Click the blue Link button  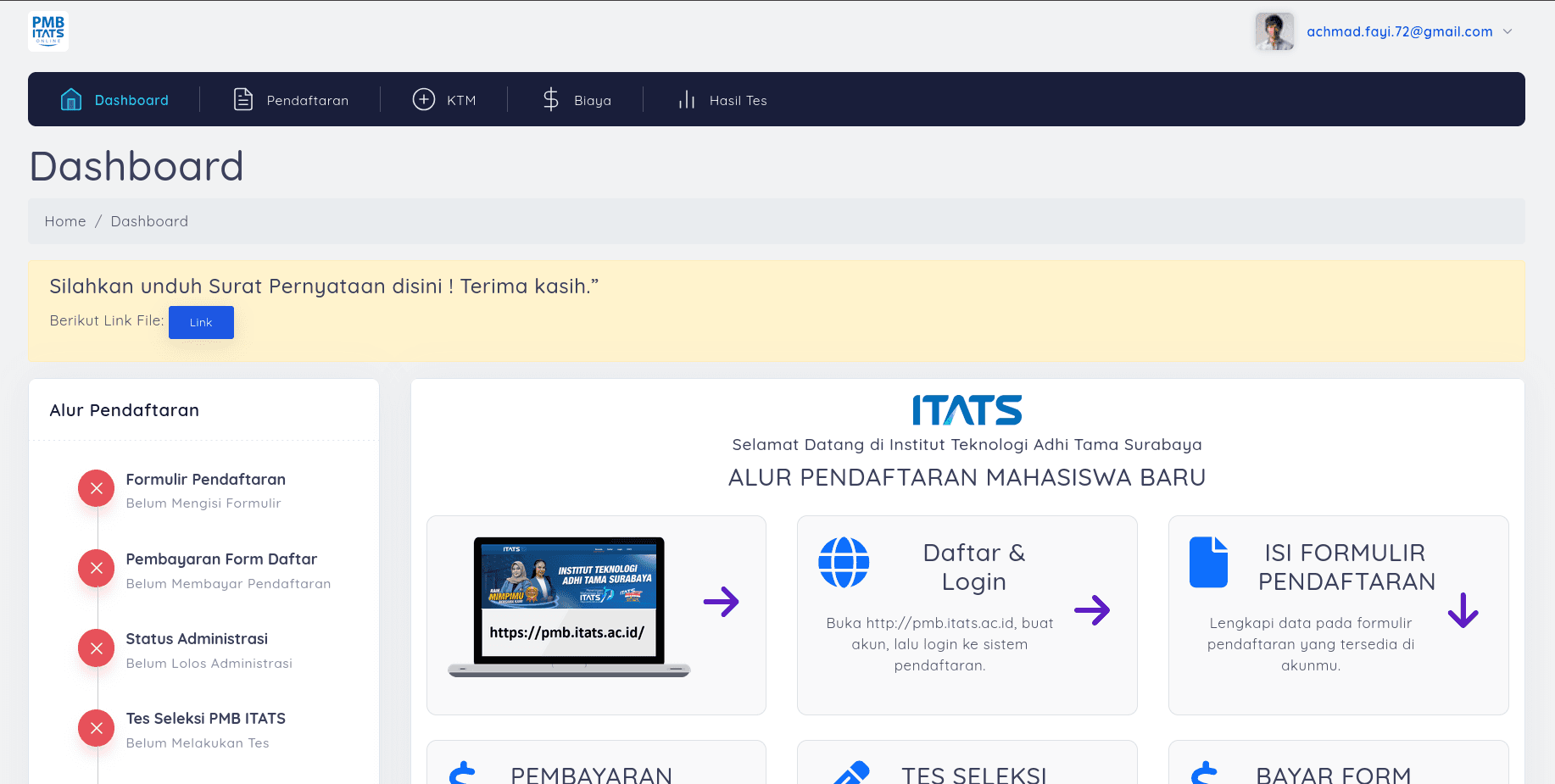click(201, 322)
